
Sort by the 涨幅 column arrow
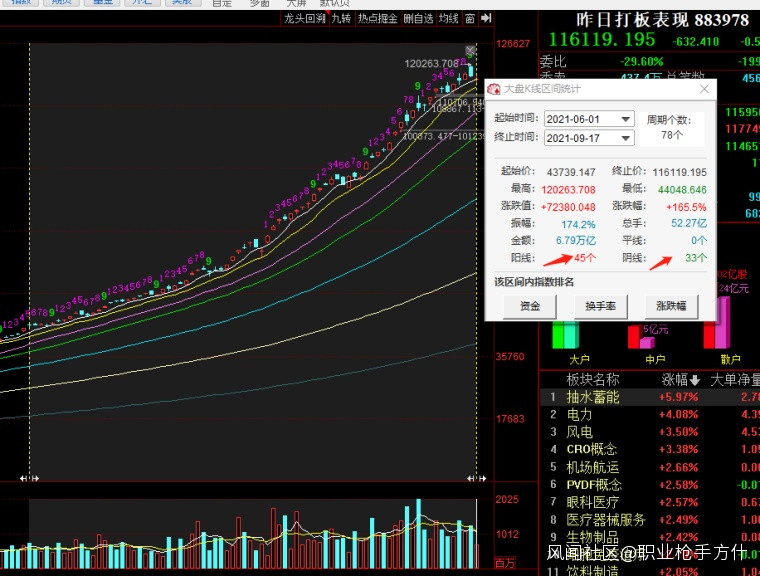click(x=695, y=381)
